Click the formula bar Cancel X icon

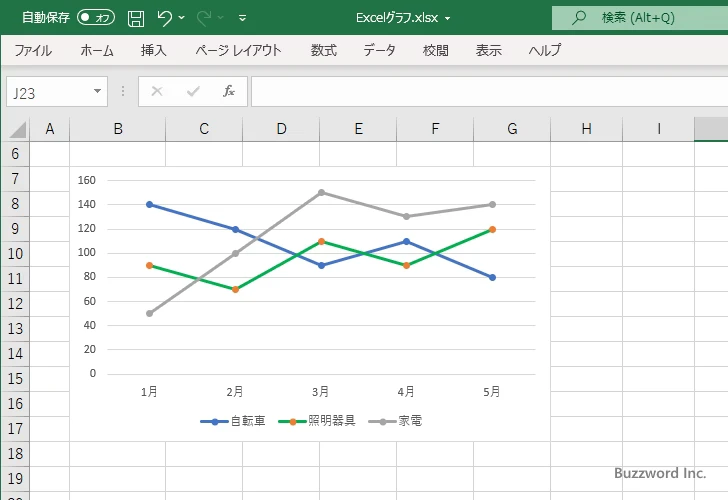pos(157,91)
